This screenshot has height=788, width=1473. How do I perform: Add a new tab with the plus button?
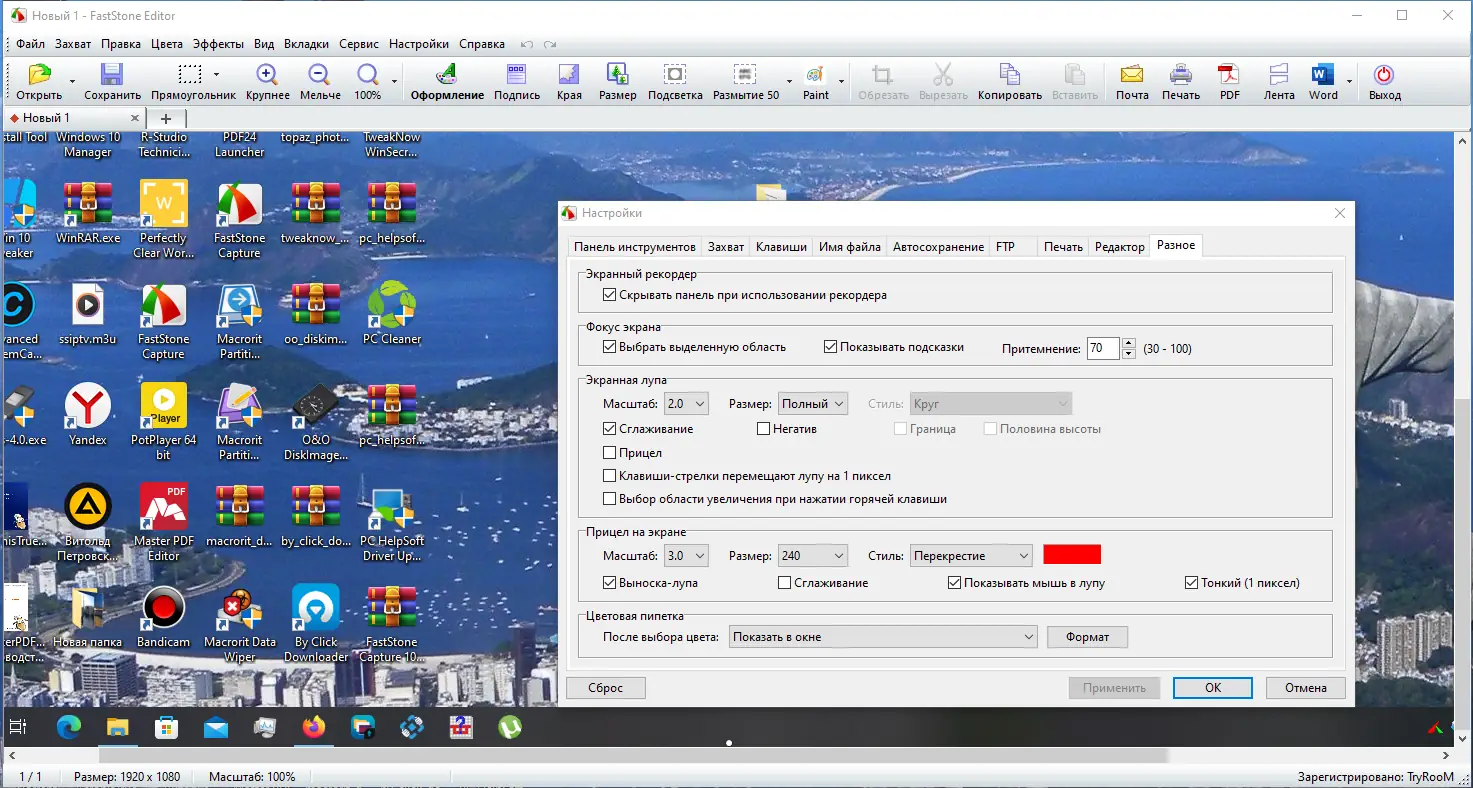click(166, 118)
